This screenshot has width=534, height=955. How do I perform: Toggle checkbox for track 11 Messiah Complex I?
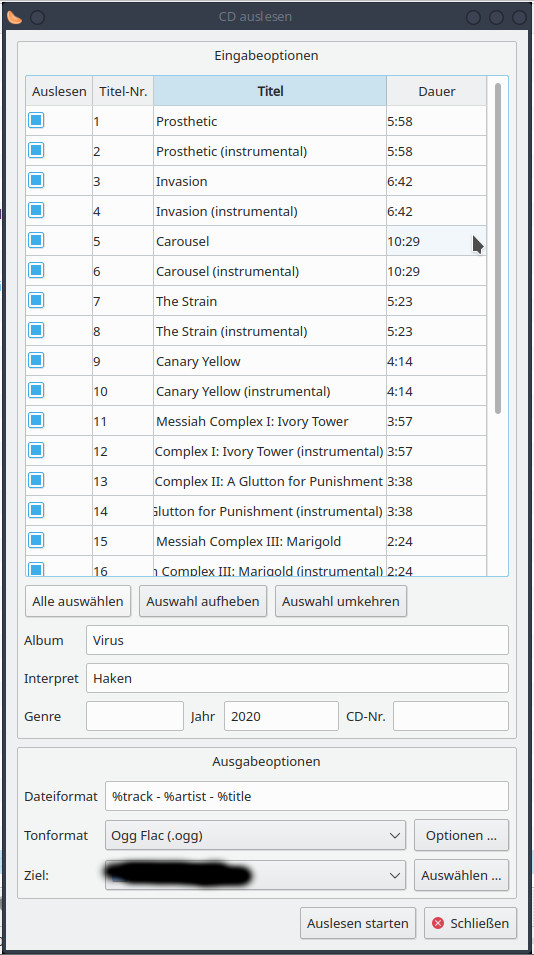click(x=36, y=420)
